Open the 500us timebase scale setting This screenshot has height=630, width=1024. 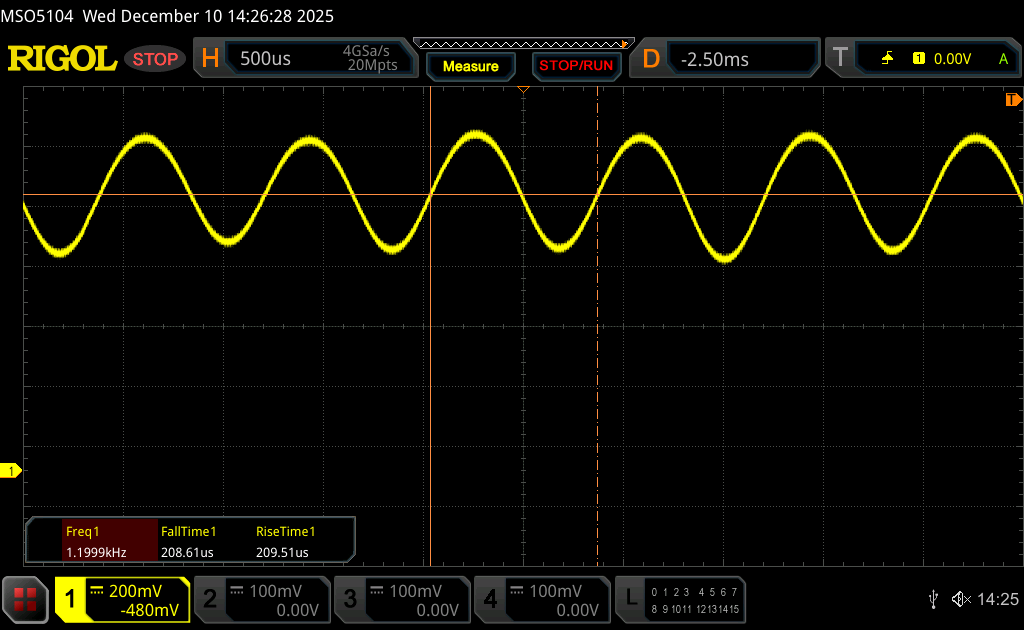tap(266, 59)
